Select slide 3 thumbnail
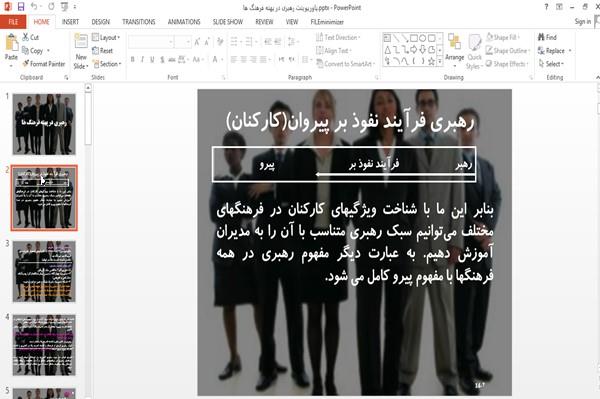The width and height of the screenshot is (600, 399). (44, 272)
